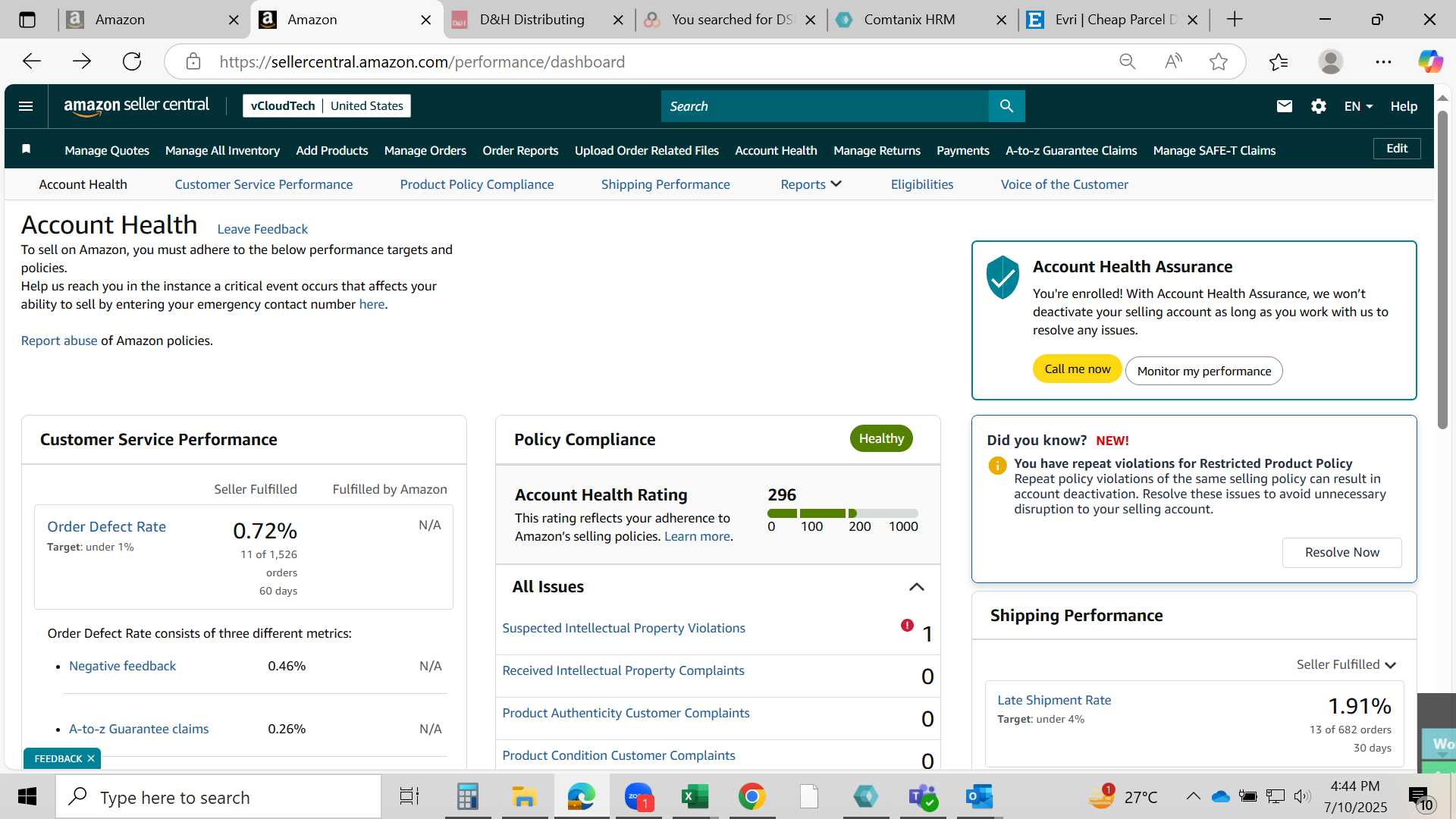
Task: Open a new browser tab
Action: (x=1235, y=19)
